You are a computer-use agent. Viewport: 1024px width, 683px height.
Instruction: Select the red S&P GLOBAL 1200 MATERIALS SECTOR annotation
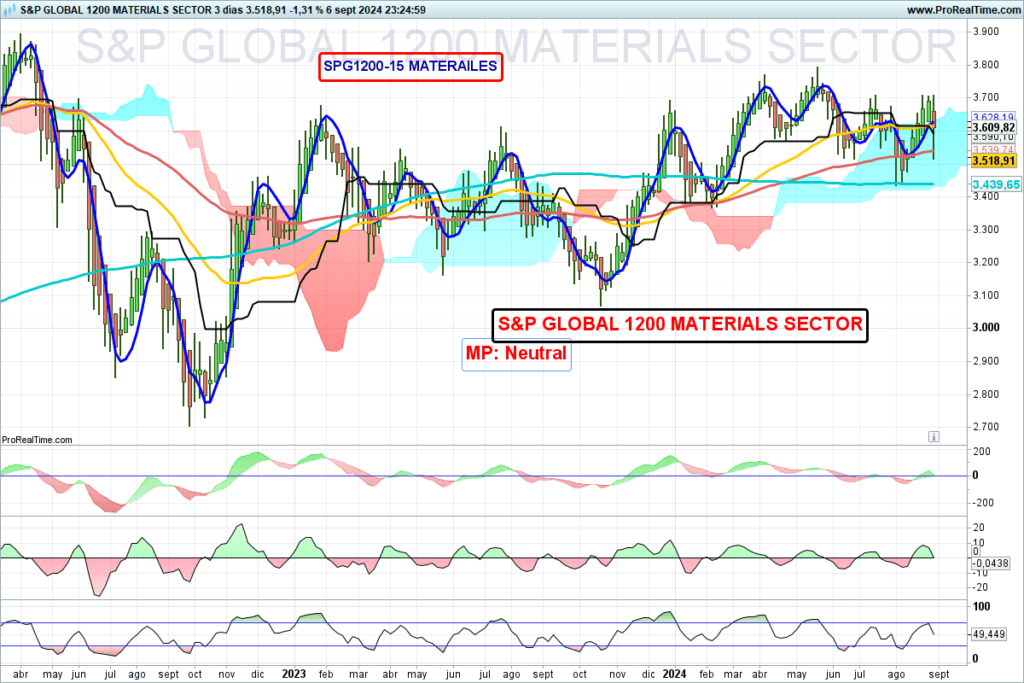680,325
